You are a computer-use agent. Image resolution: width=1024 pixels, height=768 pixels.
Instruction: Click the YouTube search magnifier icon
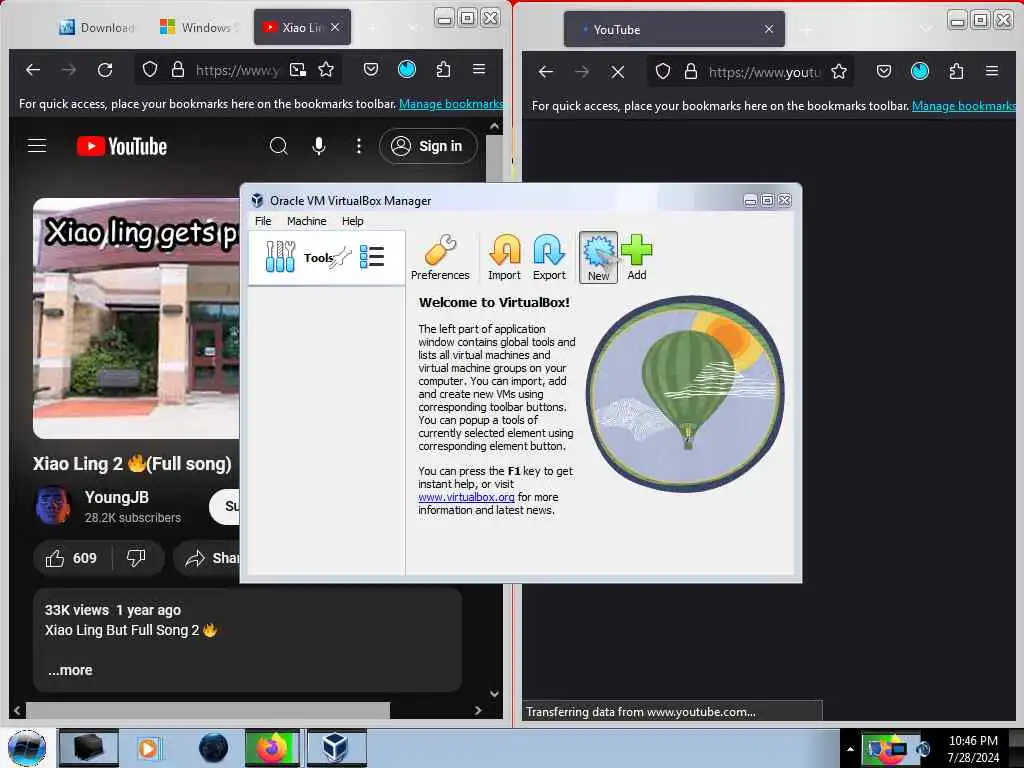279,146
